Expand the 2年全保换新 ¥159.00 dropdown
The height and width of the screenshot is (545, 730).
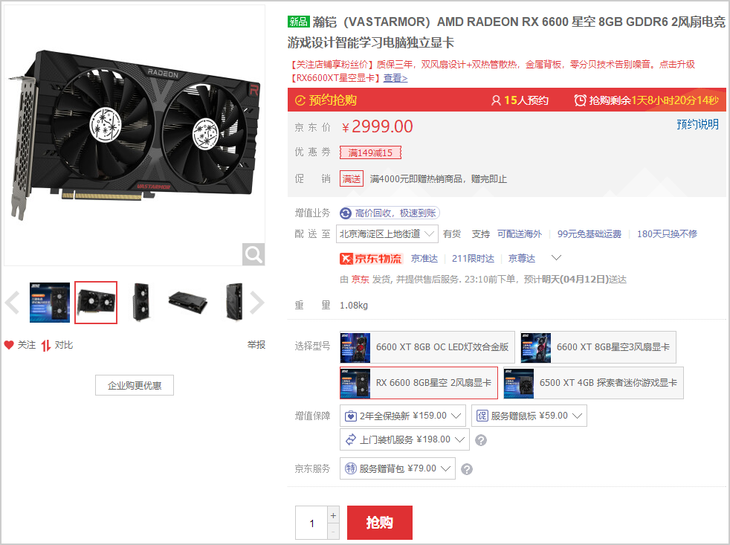point(403,416)
